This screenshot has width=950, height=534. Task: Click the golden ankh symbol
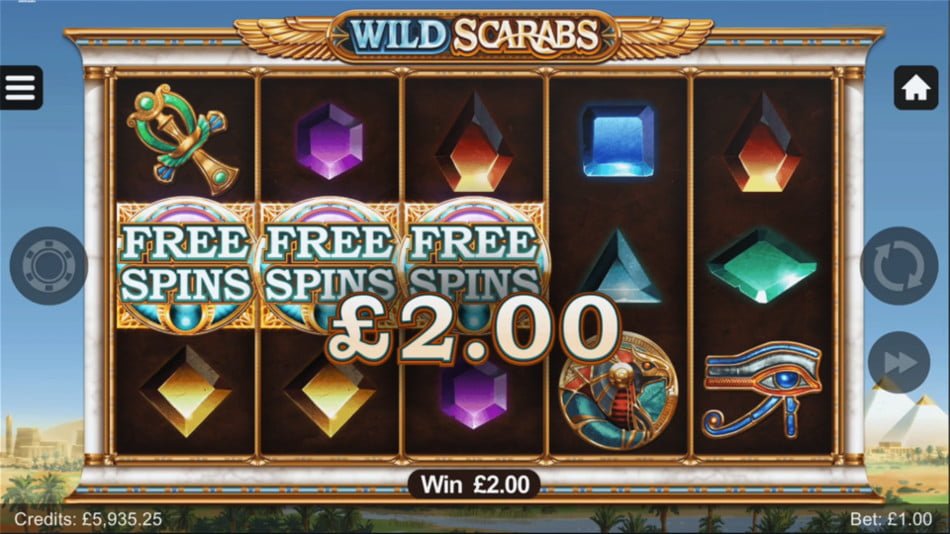click(x=183, y=138)
